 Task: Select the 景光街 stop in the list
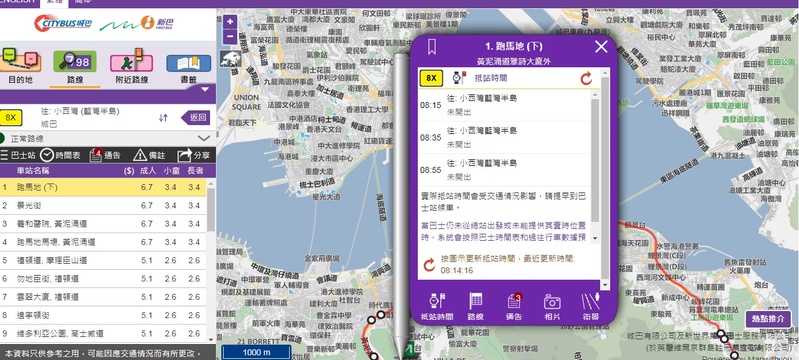(103, 205)
